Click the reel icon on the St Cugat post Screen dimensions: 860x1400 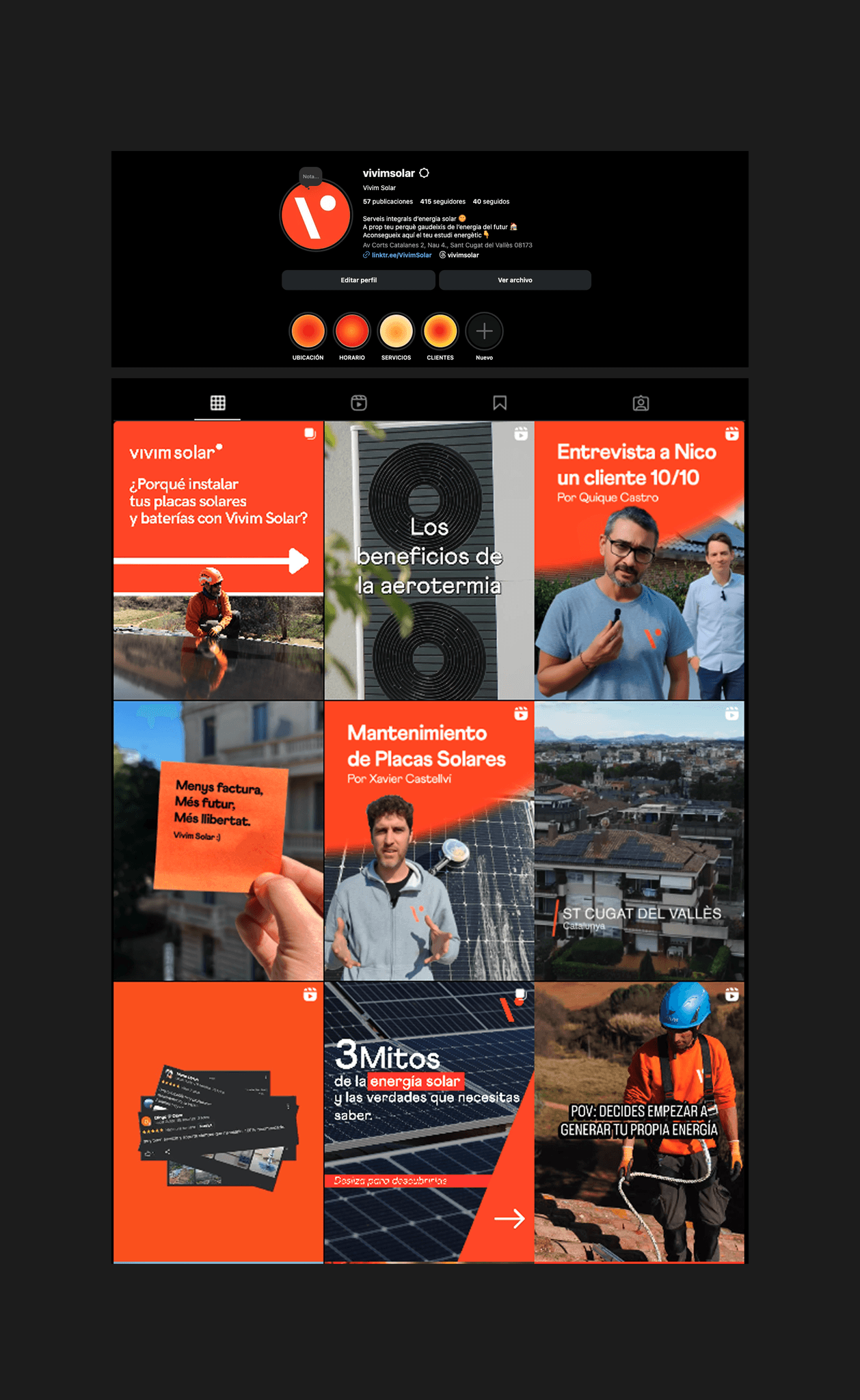[x=731, y=714]
